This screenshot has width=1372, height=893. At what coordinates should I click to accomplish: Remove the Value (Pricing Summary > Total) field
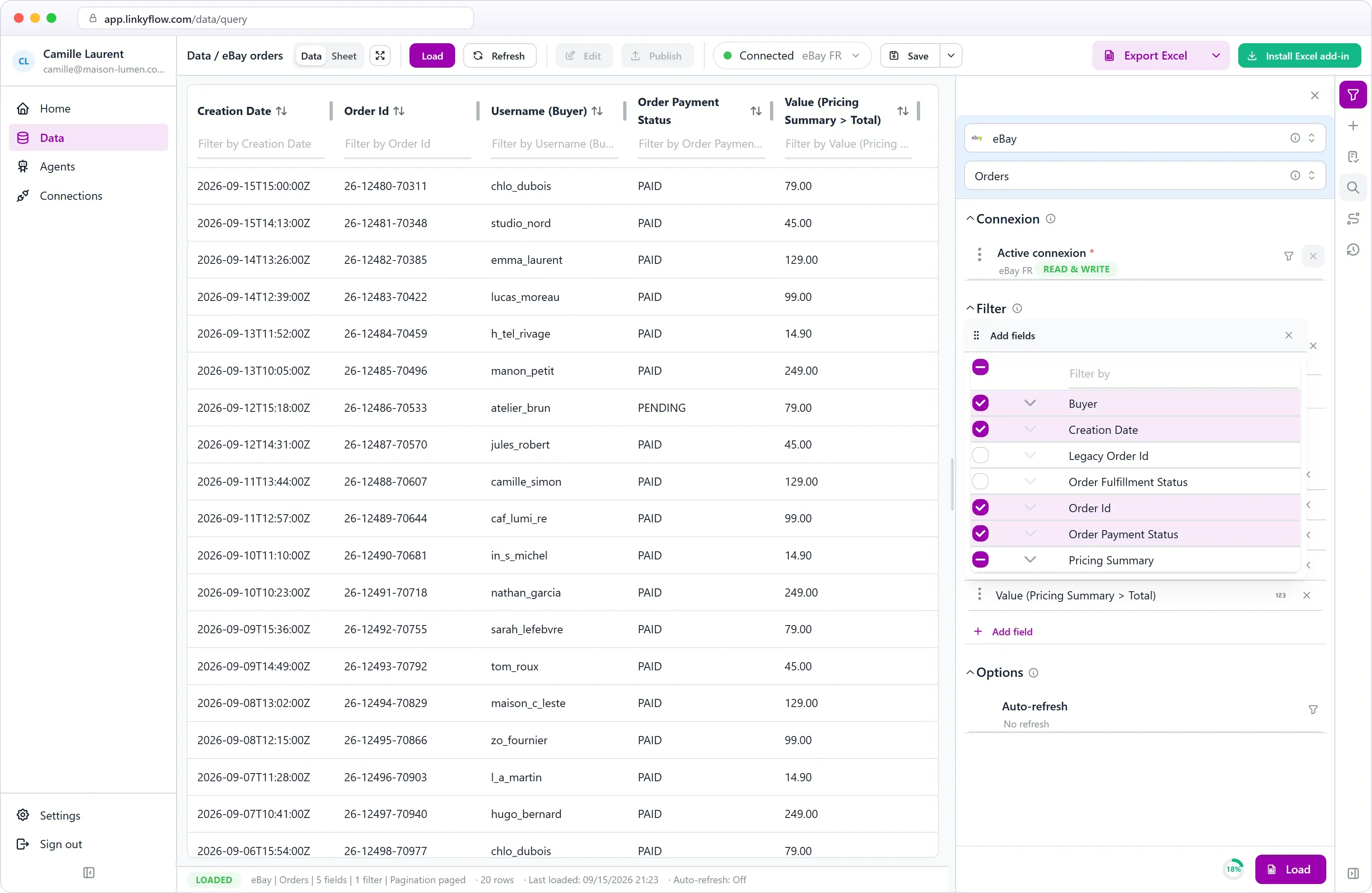point(1307,595)
